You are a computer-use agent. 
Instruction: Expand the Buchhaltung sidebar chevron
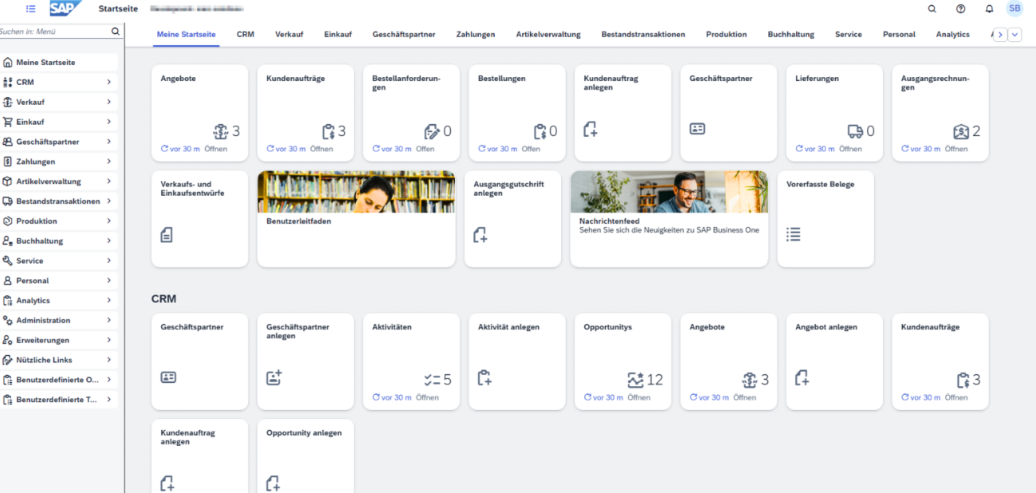107,241
